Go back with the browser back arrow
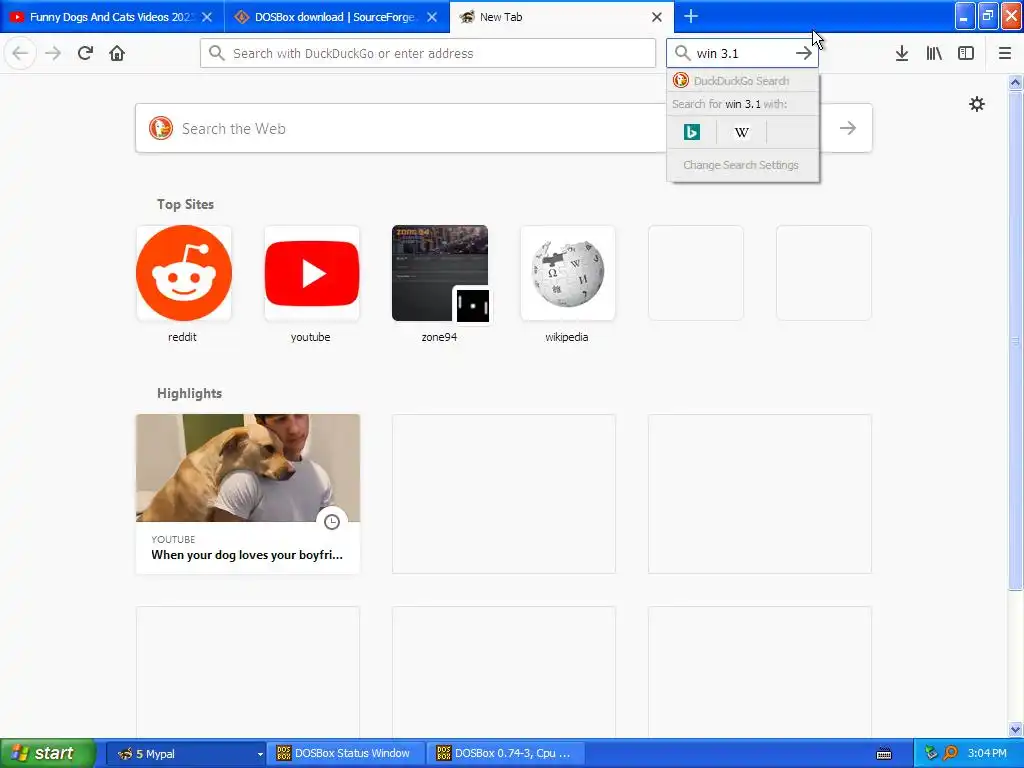This screenshot has height=768, width=1024. (20, 53)
